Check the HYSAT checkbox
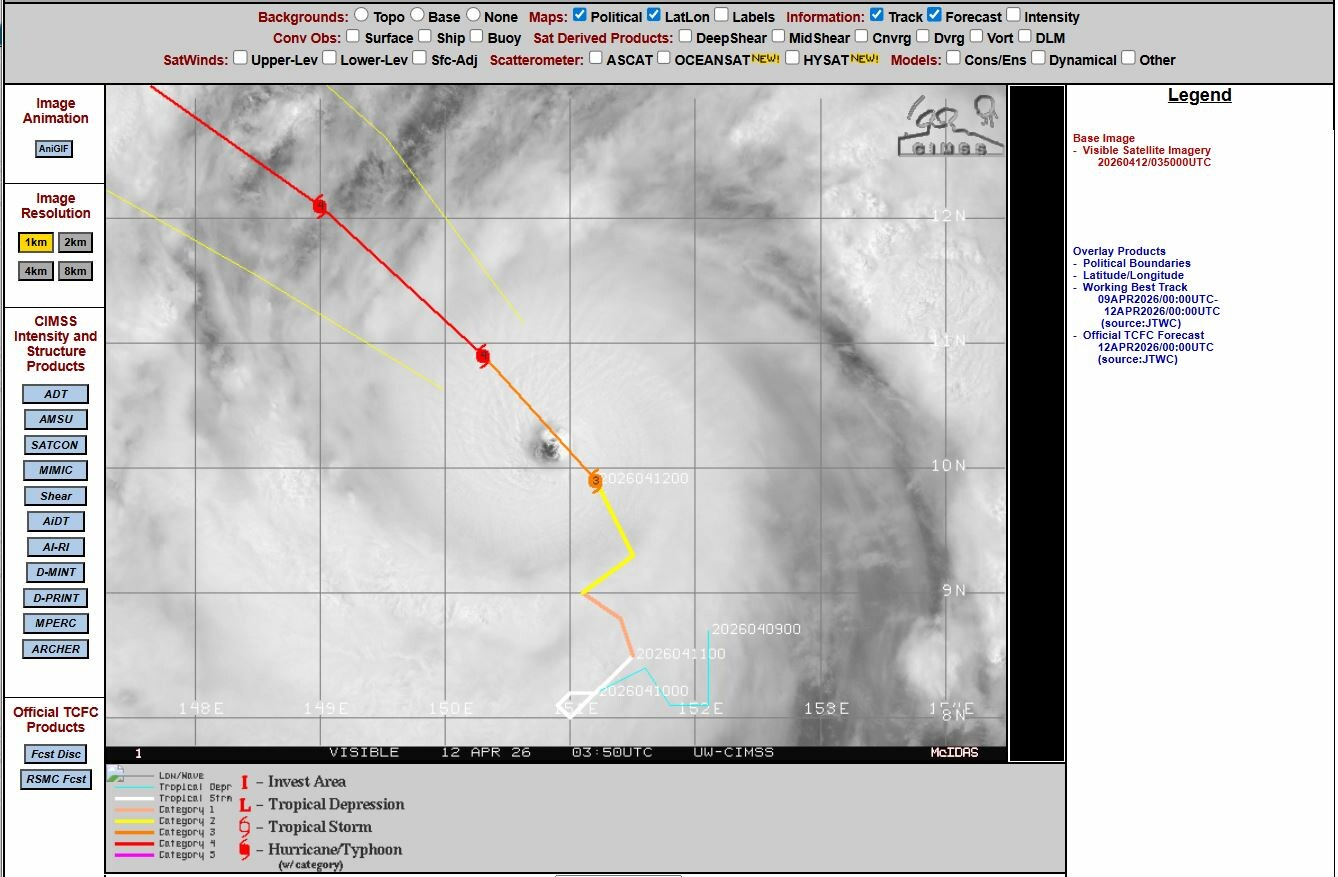Viewport: 1338px width, 877px height. pos(792,58)
